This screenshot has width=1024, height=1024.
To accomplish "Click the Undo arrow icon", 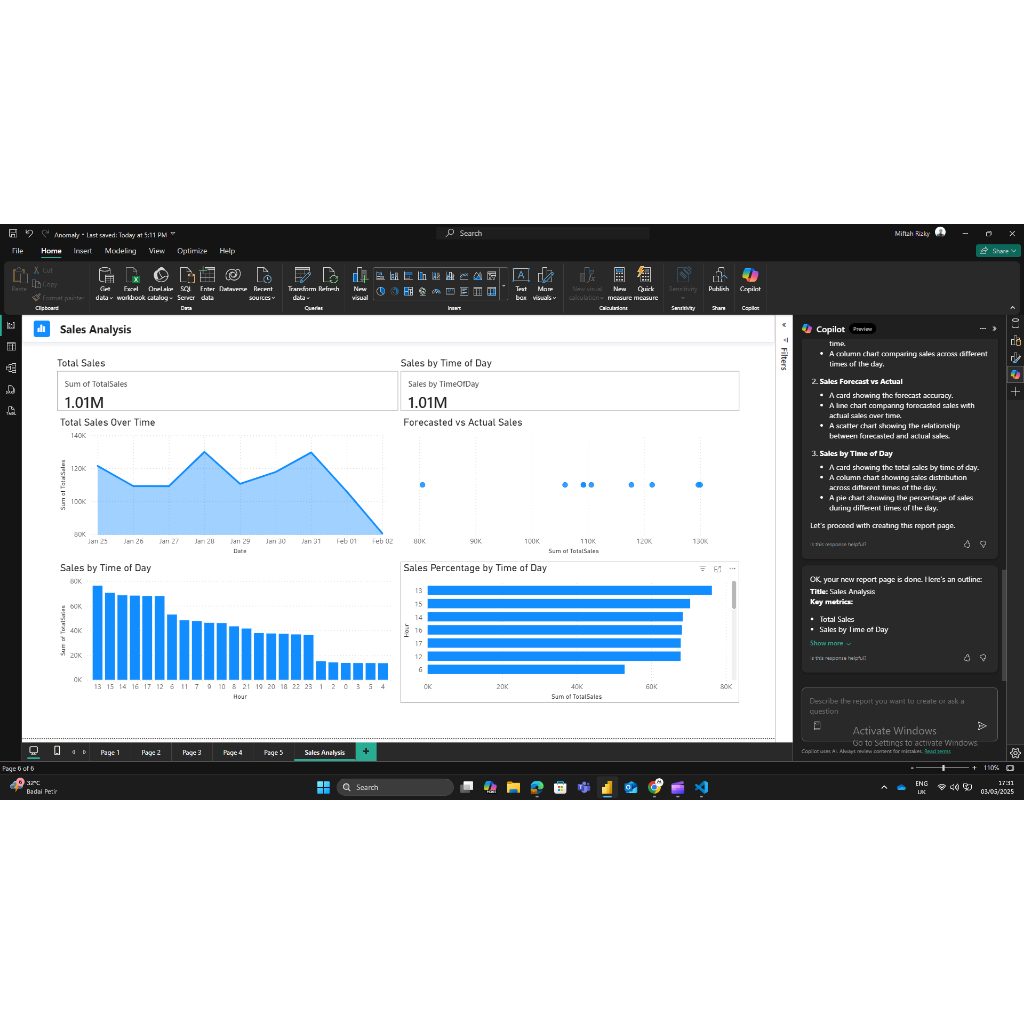I will 29,233.
